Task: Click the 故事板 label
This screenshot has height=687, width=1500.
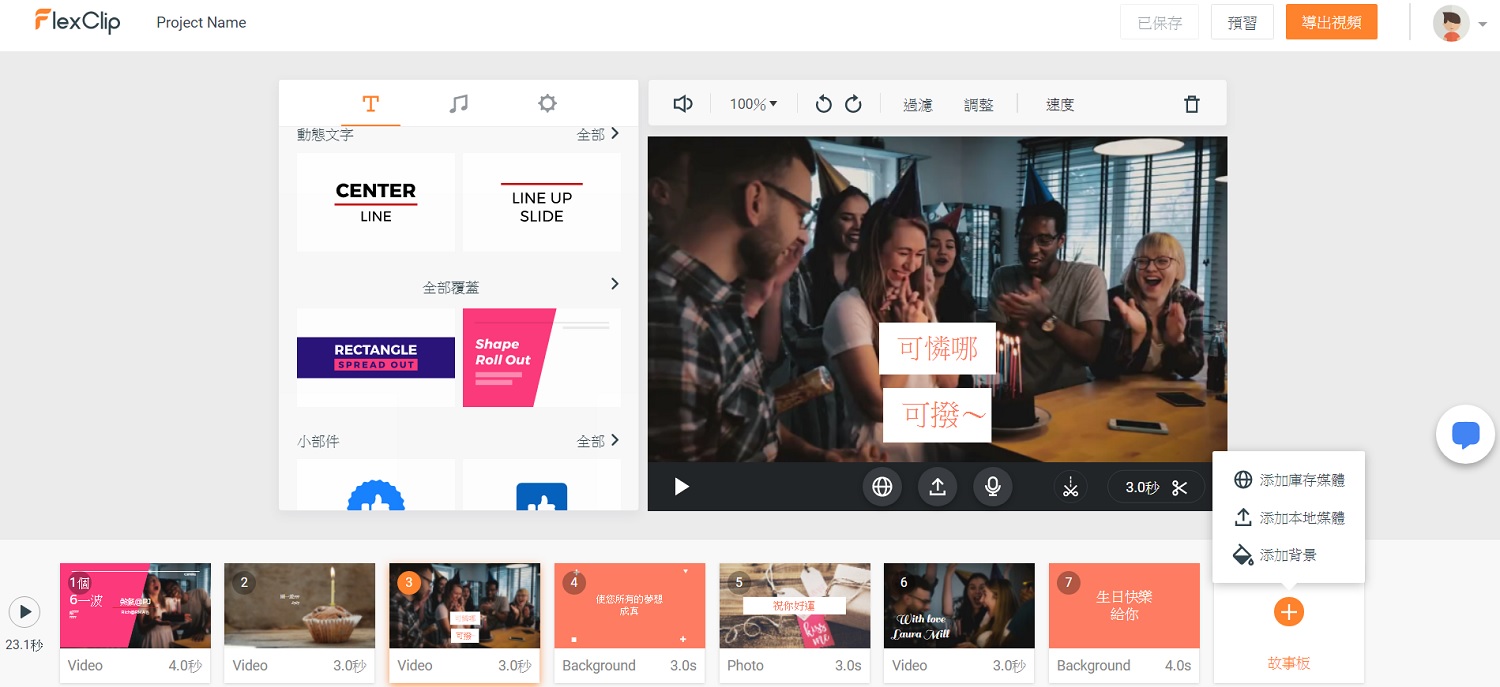Action: click(x=1288, y=663)
